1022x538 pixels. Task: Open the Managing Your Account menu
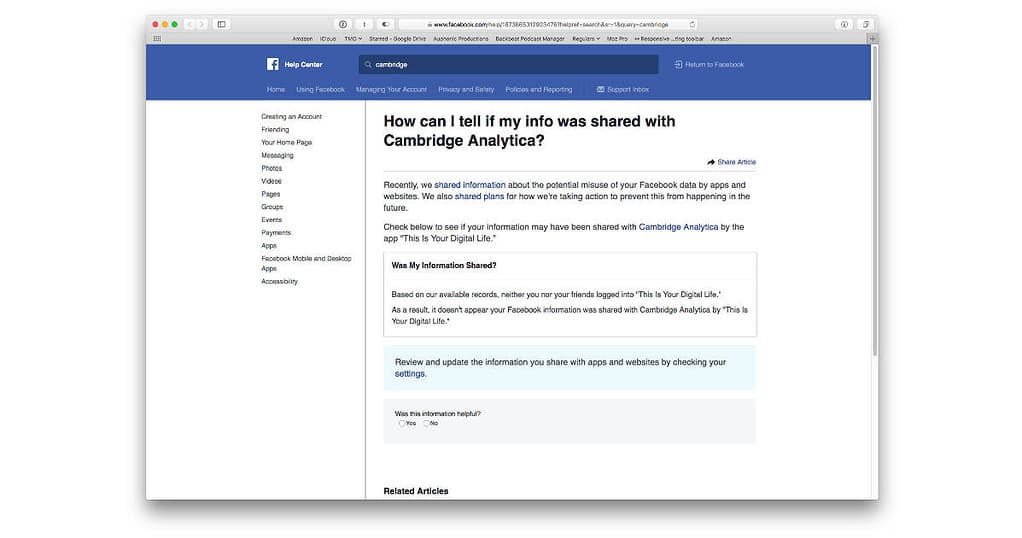tap(391, 89)
